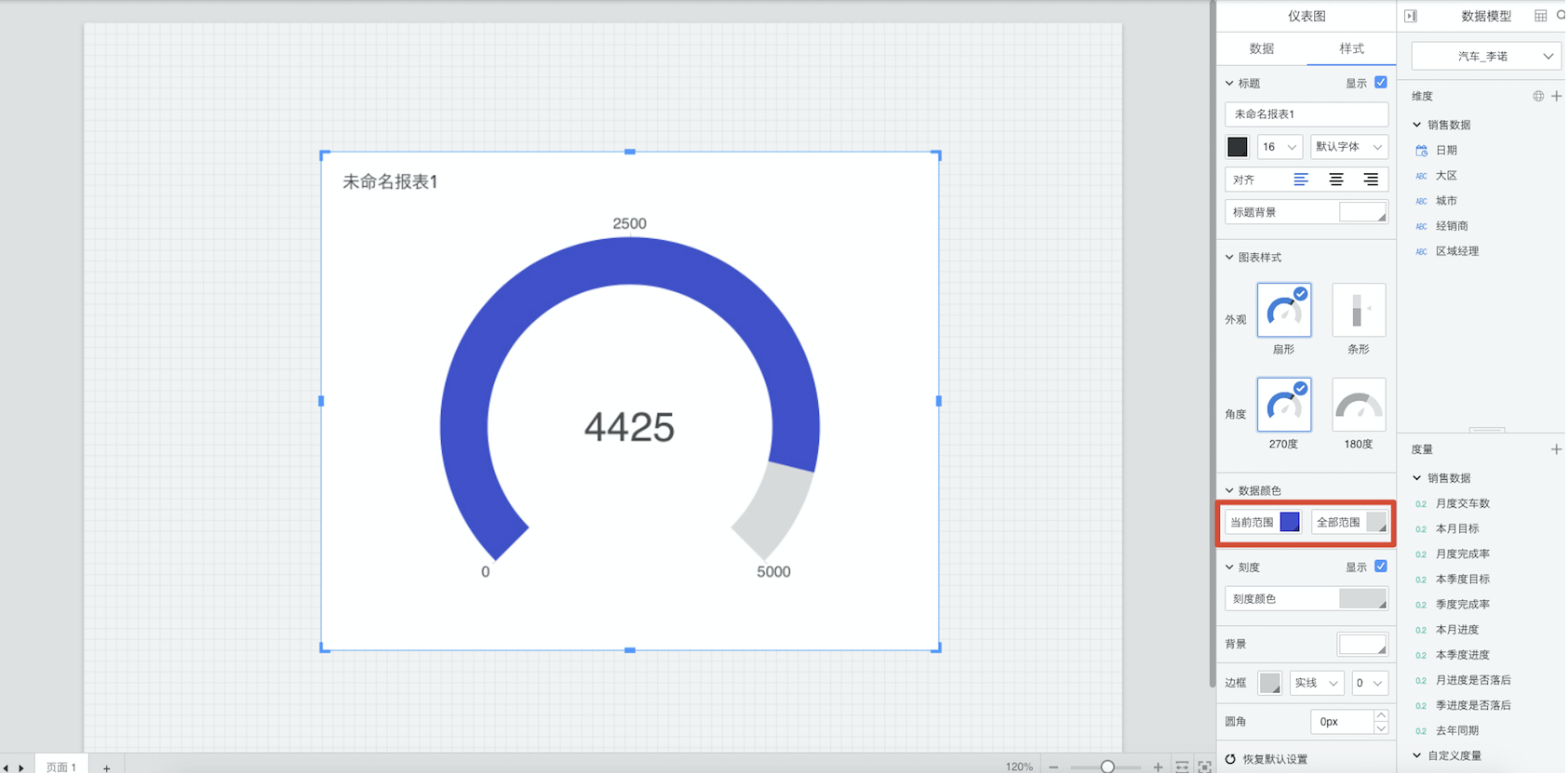This screenshot has height=774, width=1568.
Task: Open the 边框 color swatch
Action: [x=1270, y=683]
